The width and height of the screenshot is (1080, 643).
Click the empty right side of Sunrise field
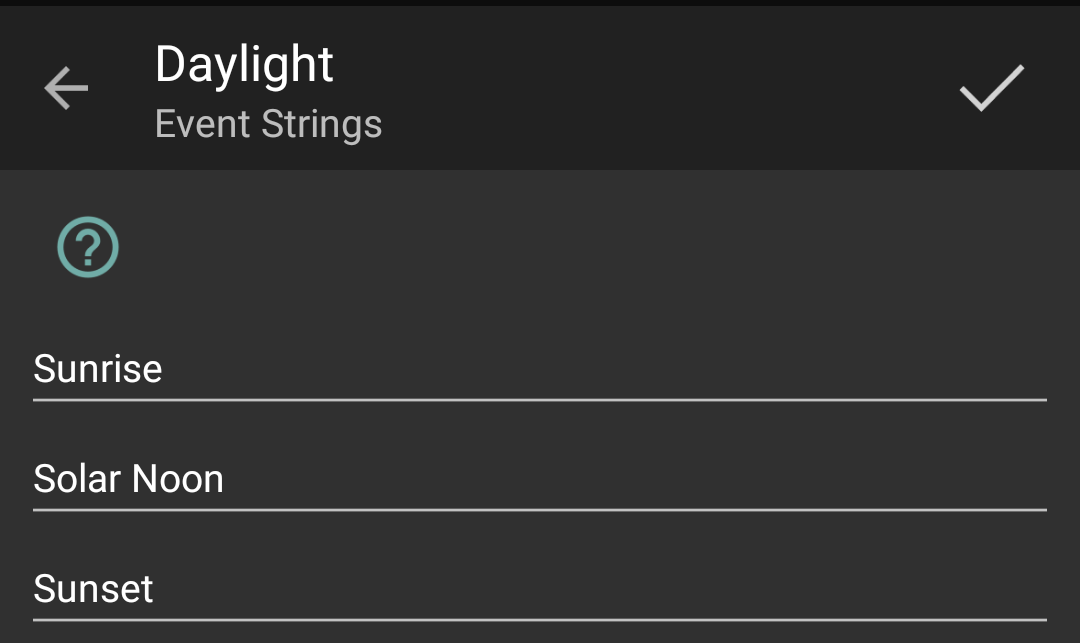tap(800, 369)
